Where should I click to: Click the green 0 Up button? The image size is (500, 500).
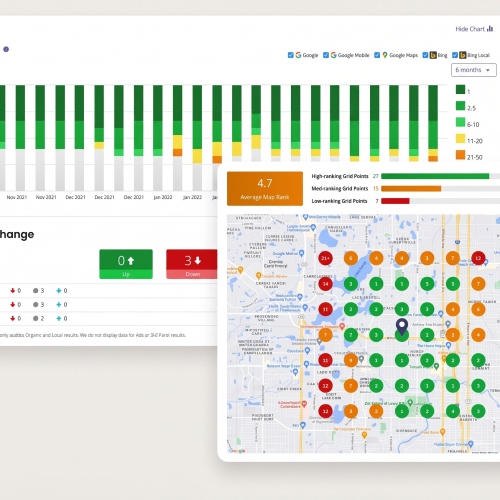point(126,264)
